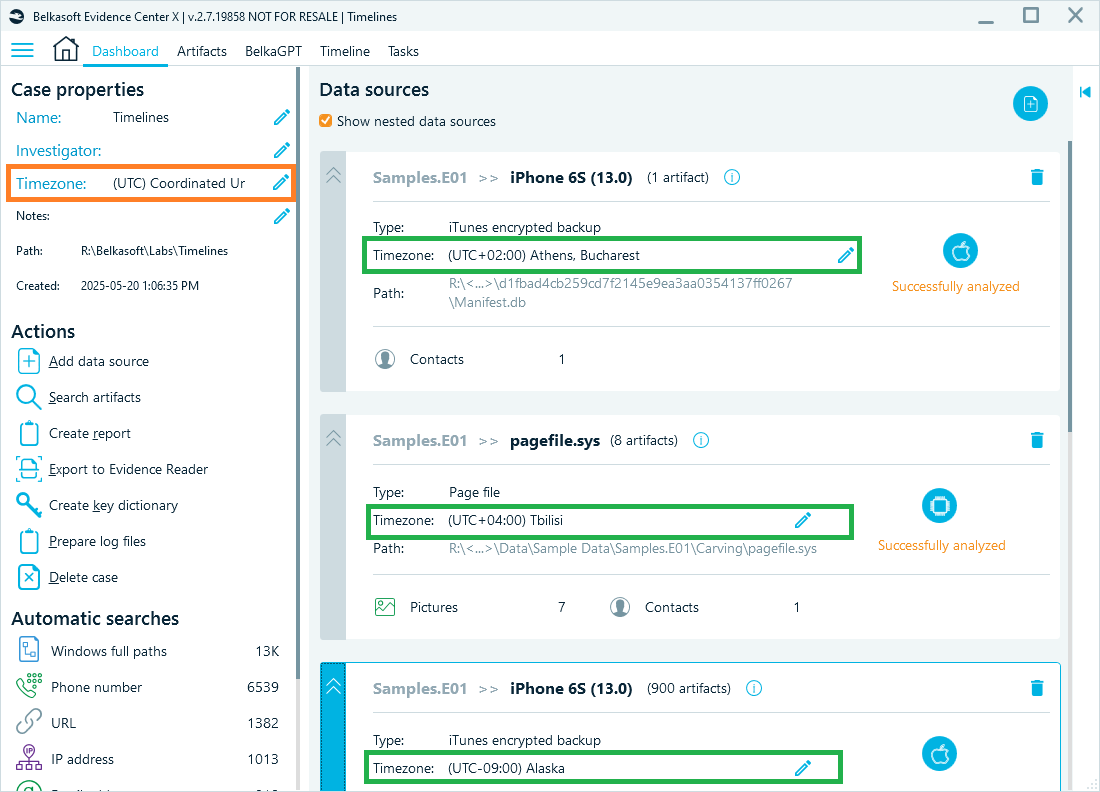Toggle Show nested data sources checkbox

click(x=326, y=121)
